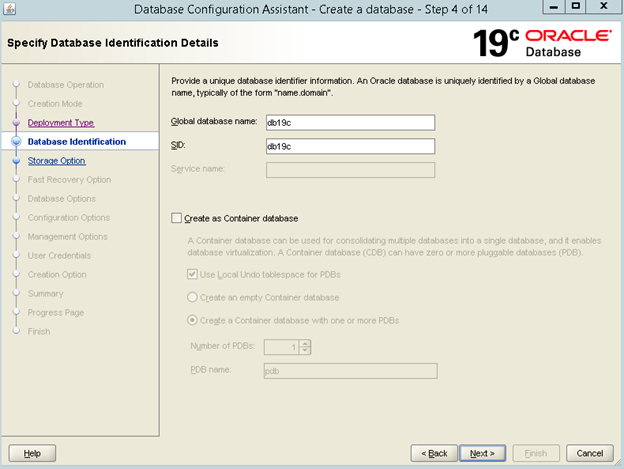Viewport: 624px width, 469px height.
Task: Close the Database Configuration Assistant window
Action: [604, 7]
